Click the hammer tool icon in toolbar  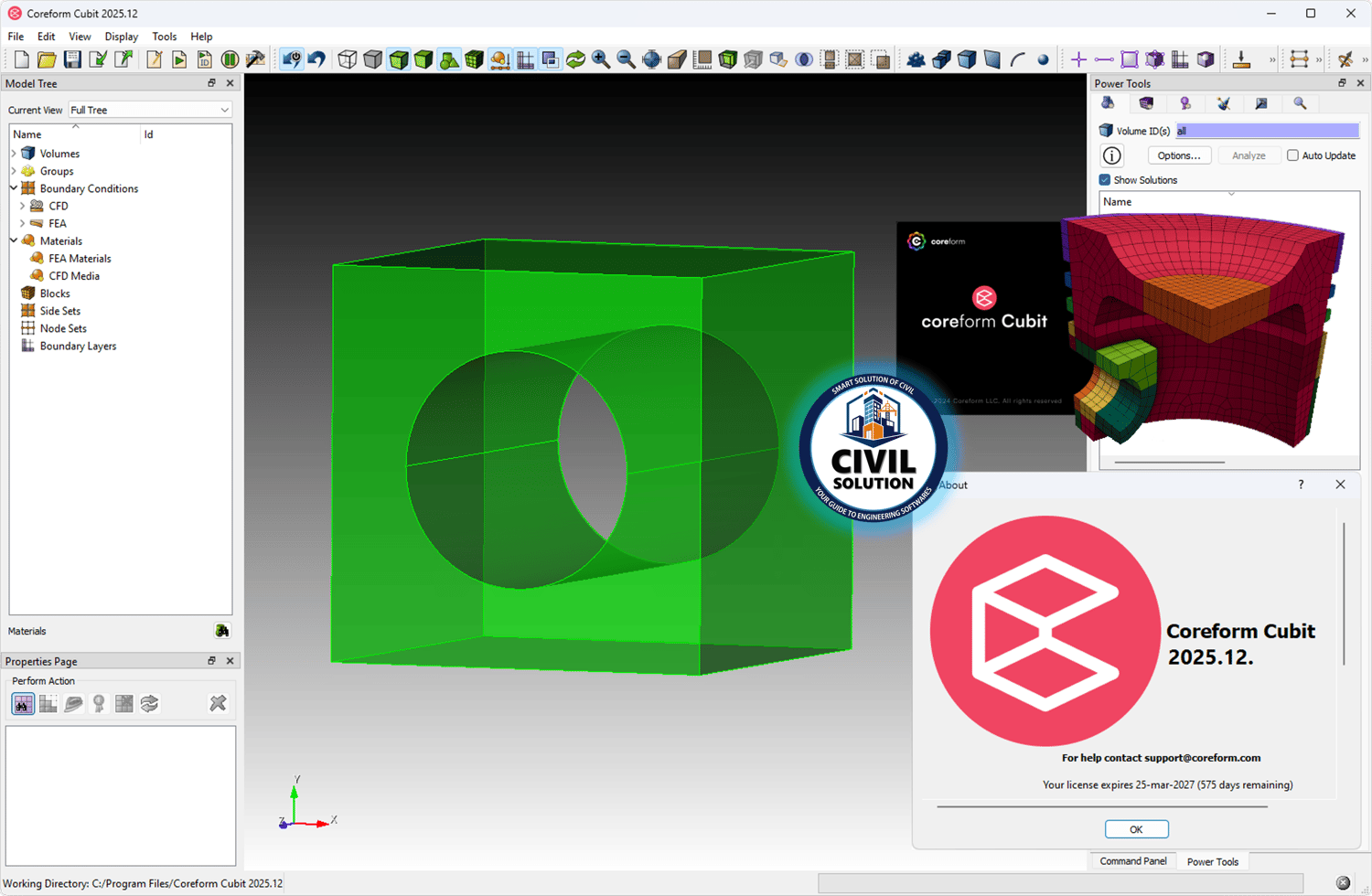(256, 60)
